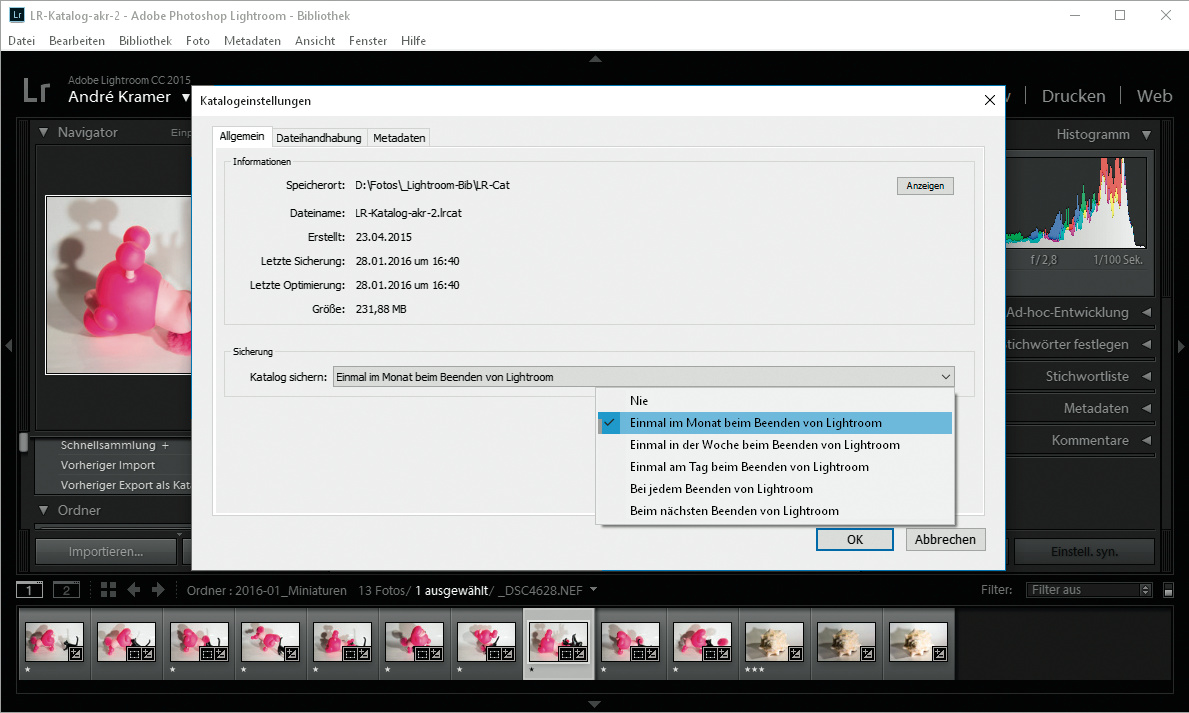Go back using the filmstrip left arrow
Image resolution: width=1189 pixels, height=713 pixels.
coord(133,590)
